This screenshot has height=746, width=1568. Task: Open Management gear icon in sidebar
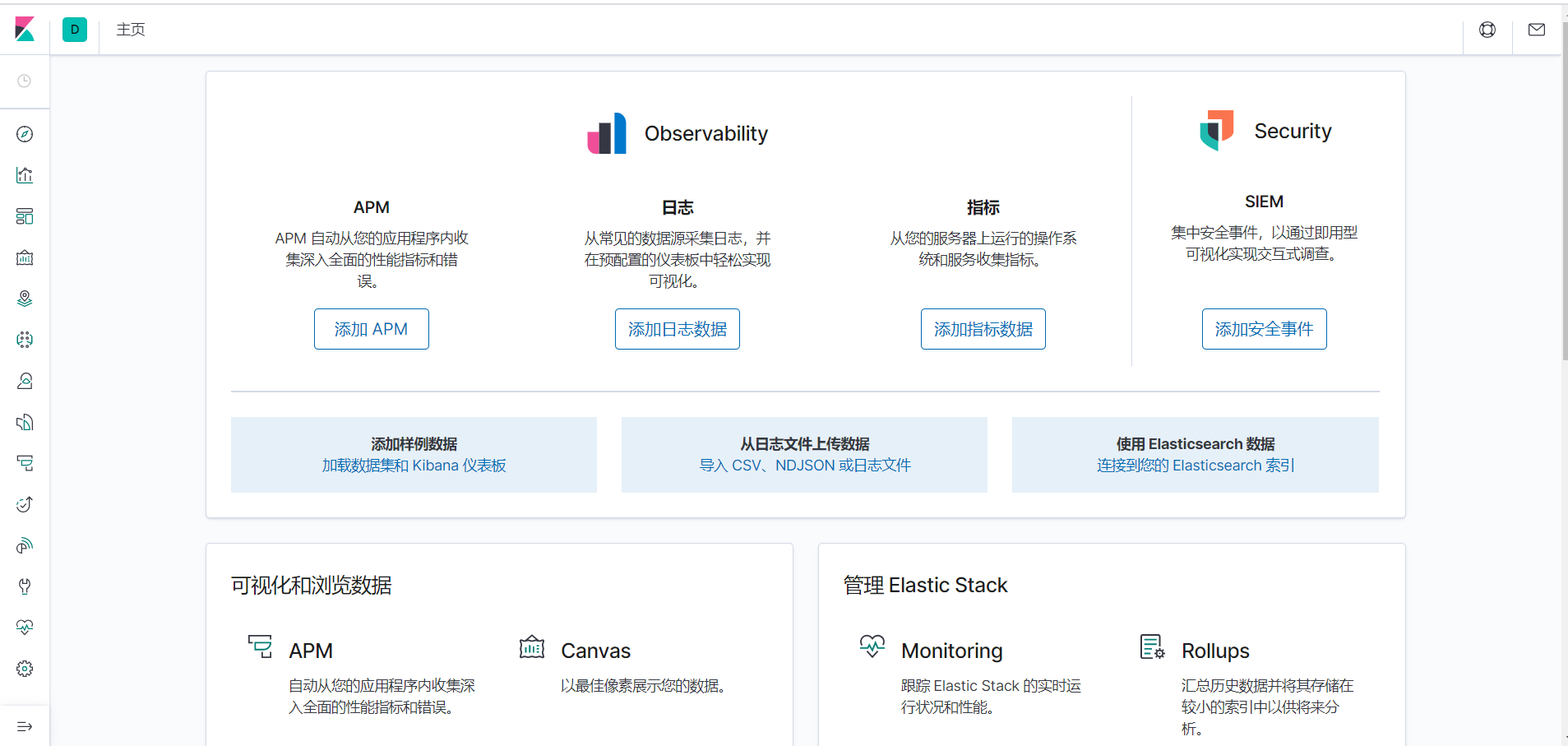tap(25, 669)
